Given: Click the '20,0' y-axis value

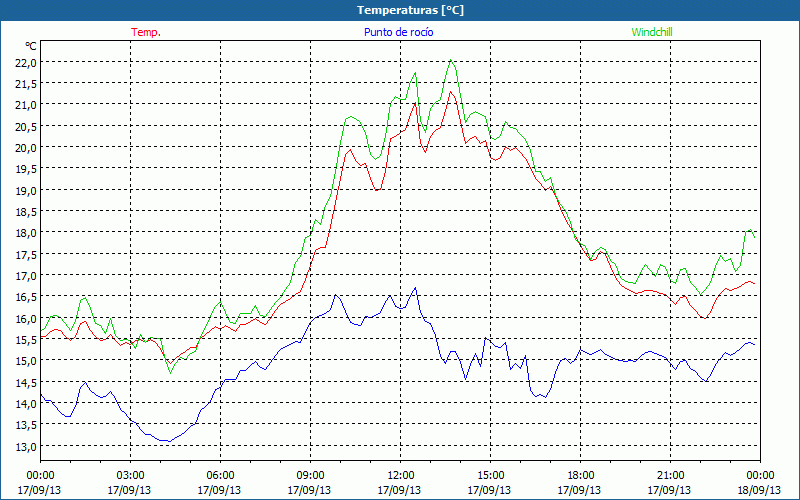Looking at the screenshot, I should 26,147.
